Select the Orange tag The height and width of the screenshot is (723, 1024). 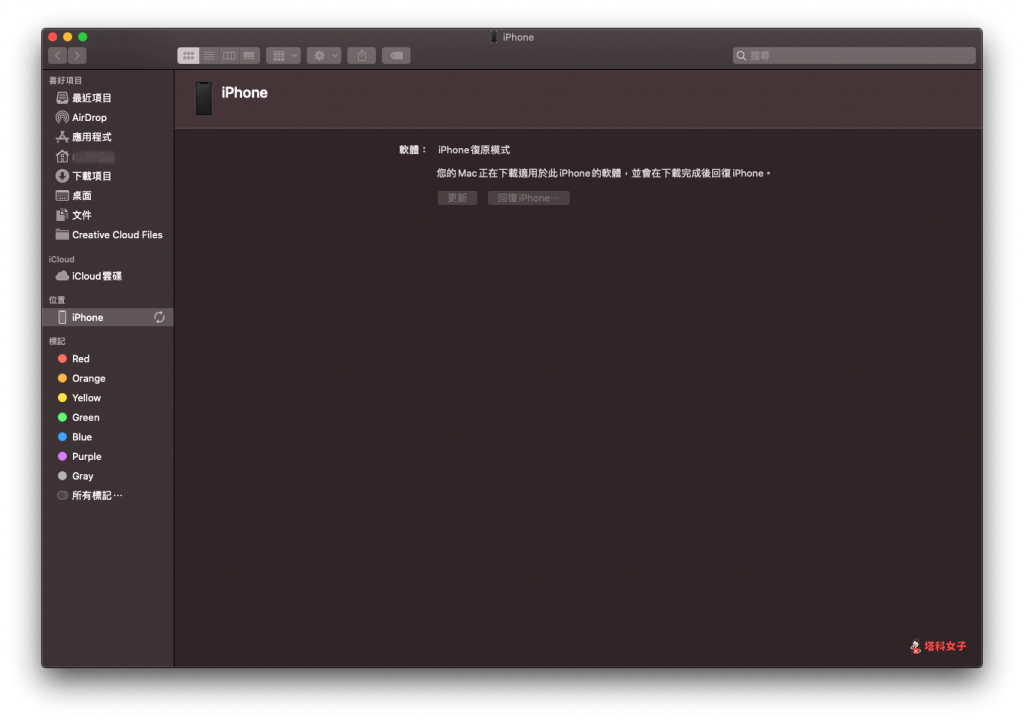[108, 378]
